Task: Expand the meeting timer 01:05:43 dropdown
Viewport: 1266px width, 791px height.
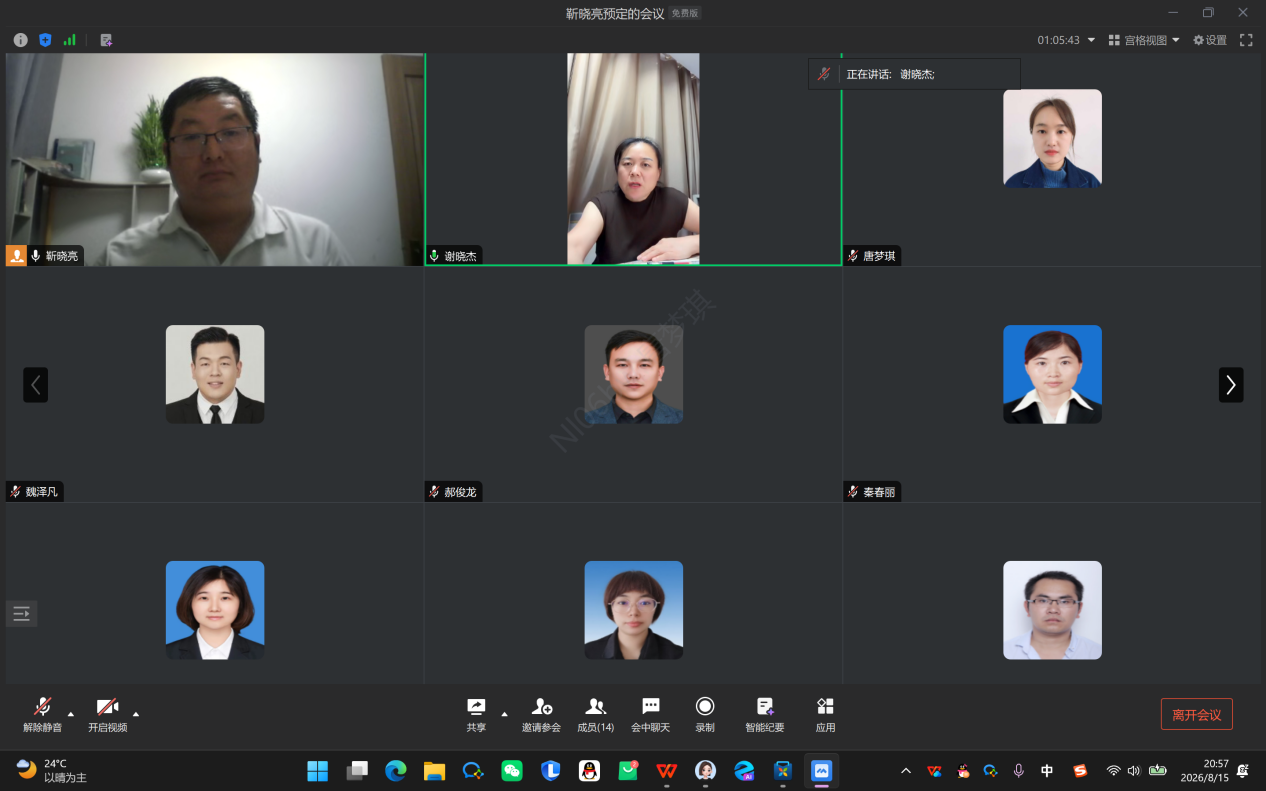Action: tap(1066, 40)
